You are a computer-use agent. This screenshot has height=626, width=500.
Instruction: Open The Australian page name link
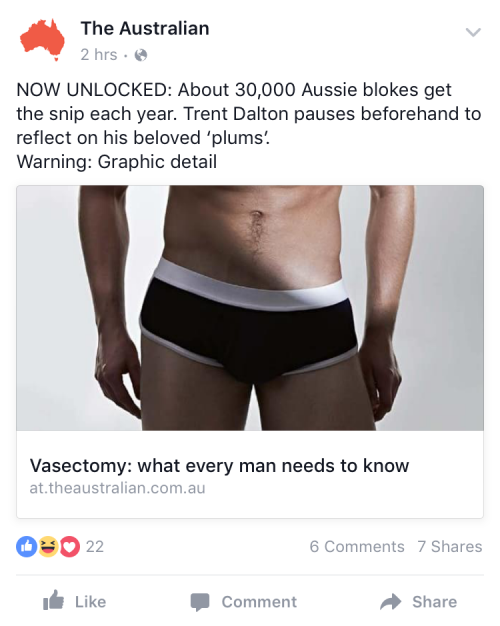(x=145, y=28)
